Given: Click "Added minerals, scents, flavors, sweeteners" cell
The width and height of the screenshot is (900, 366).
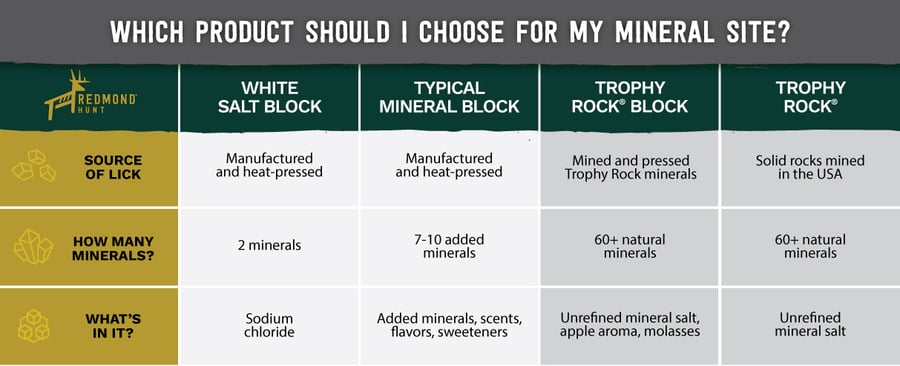Looking at the screenshot, I should (x=449, y=326).
